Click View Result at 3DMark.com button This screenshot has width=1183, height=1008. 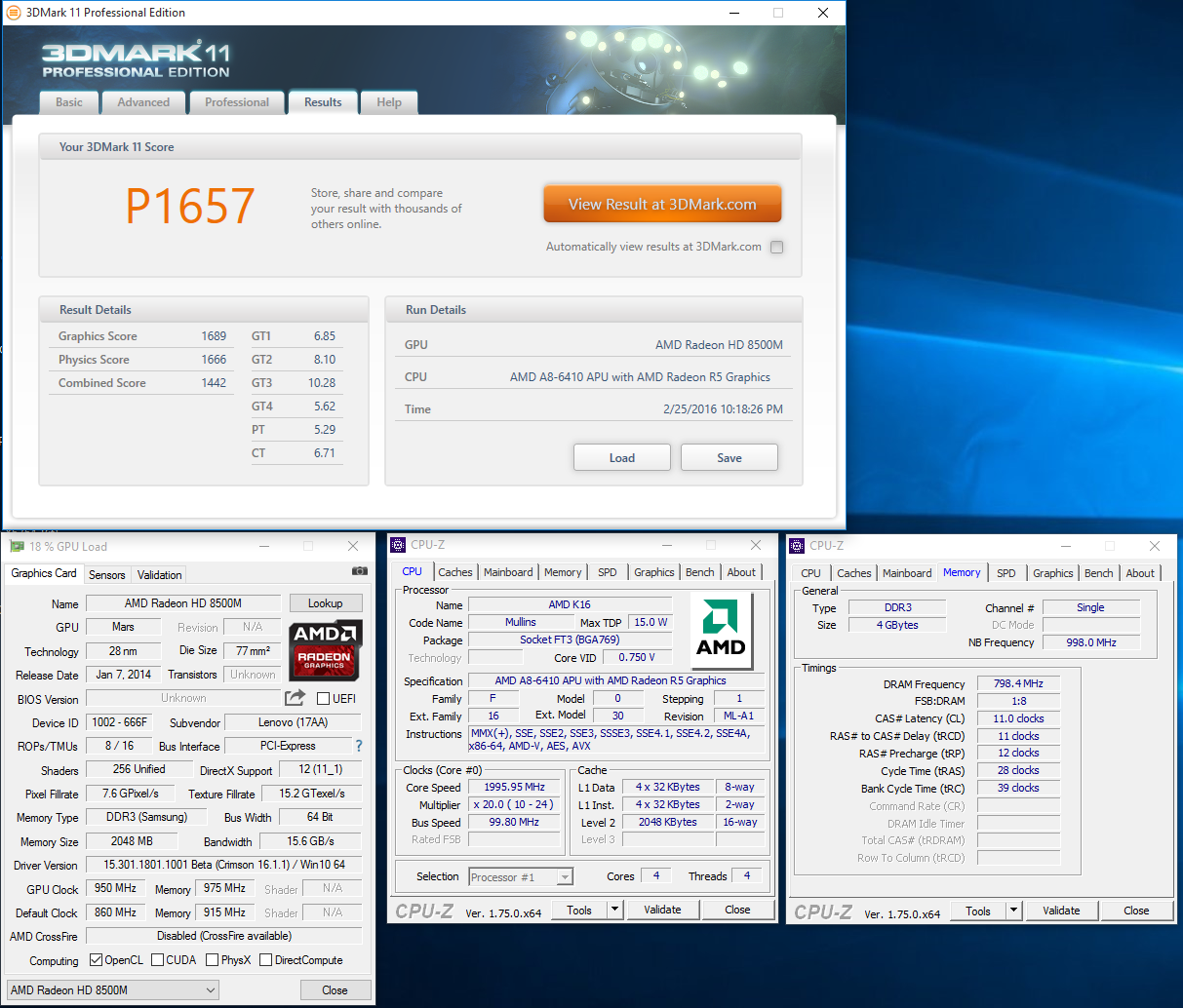coord(663,205)
